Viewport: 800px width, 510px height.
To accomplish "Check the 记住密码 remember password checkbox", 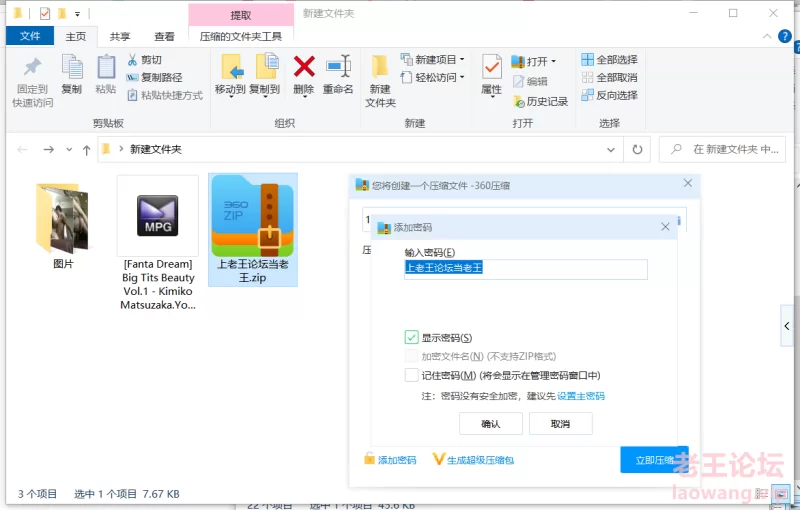I will click(x=411, y=375).
